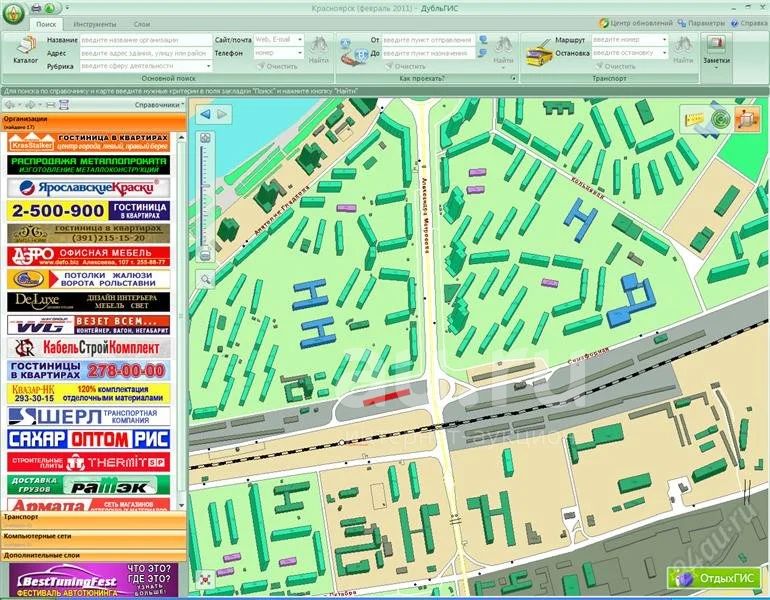The height and width of the screenshot is (600, 770).
Task: Open the Ярославские Краски banner
Action: click(88, 188)
